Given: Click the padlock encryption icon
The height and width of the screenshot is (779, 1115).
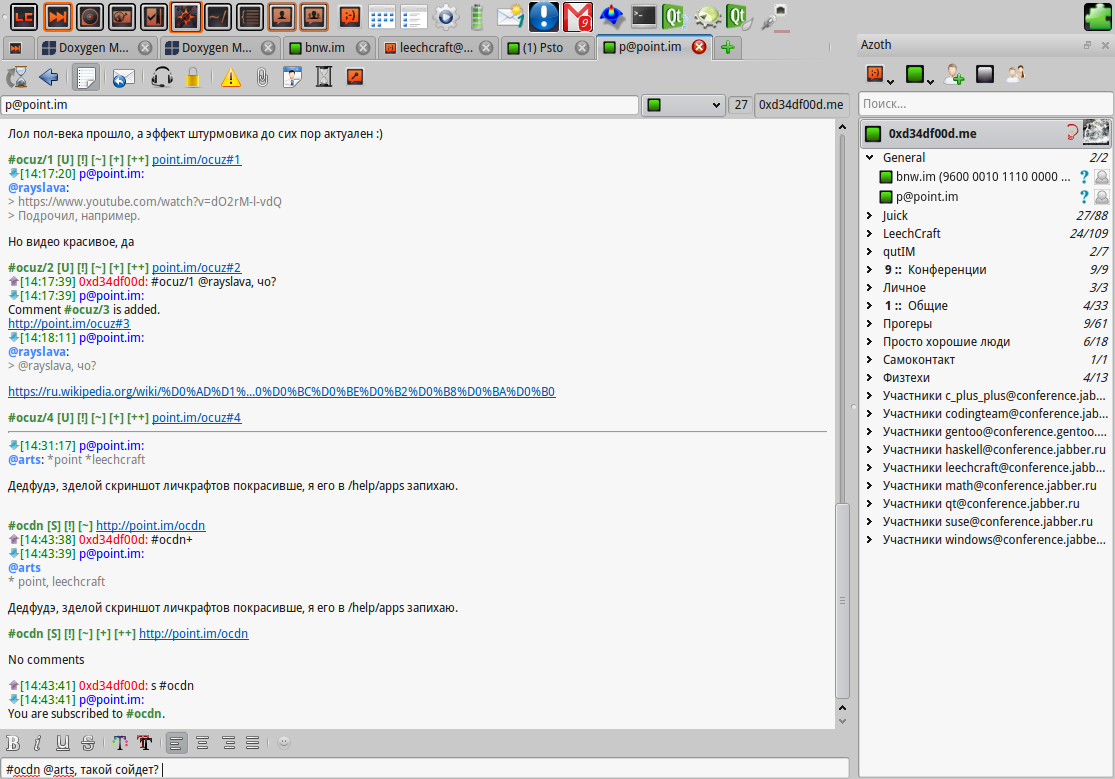Looking at the screenshot, I should [x=192, y=77].
